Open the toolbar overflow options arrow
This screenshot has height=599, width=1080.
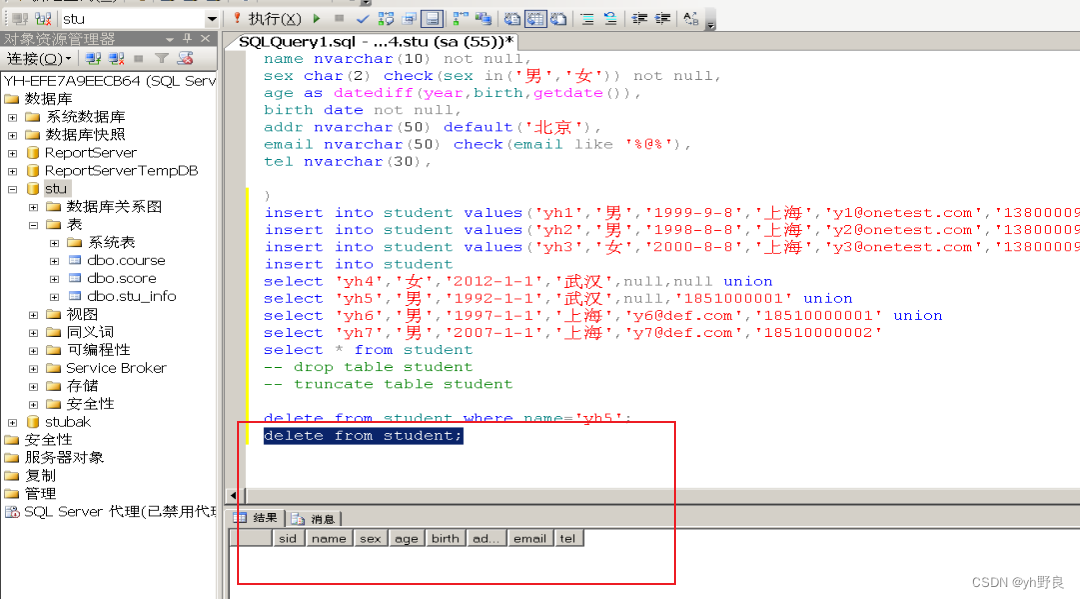pyautogui.click(x=710, y=23)
